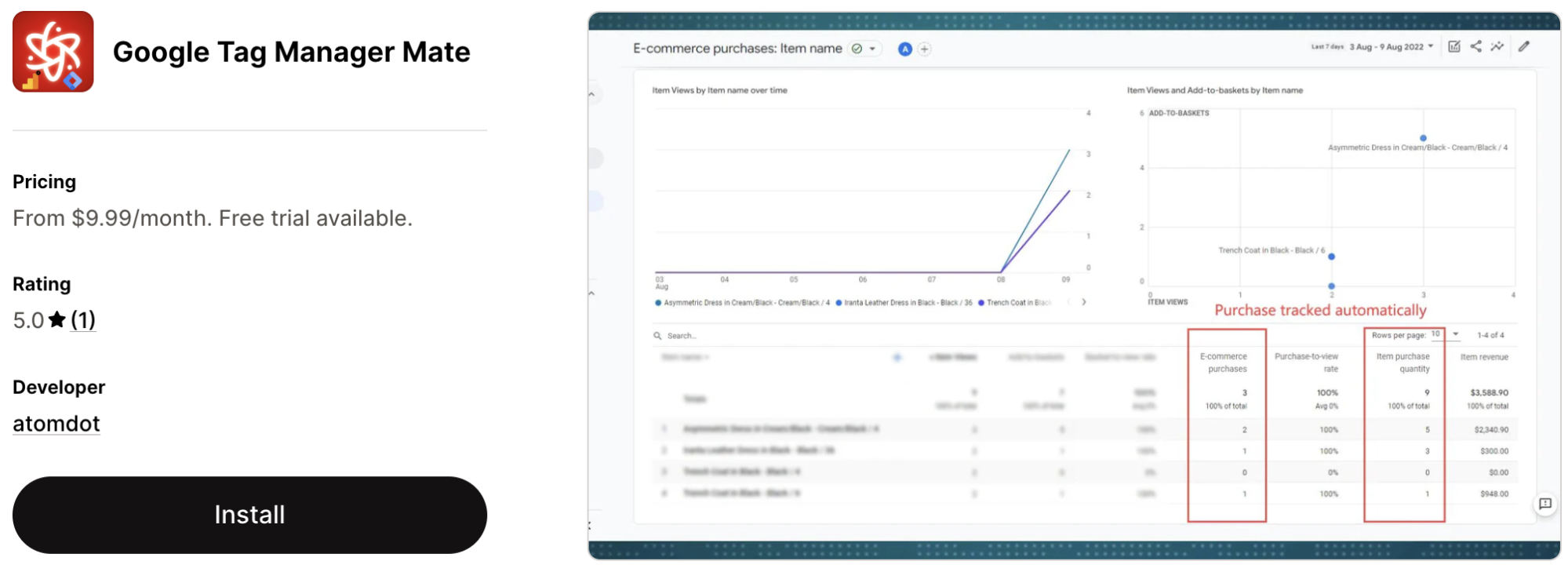Viewport: 1568px width, 572px height.
Task: Sort by Item purchase quantity column header
Action: click(1403, 363)
